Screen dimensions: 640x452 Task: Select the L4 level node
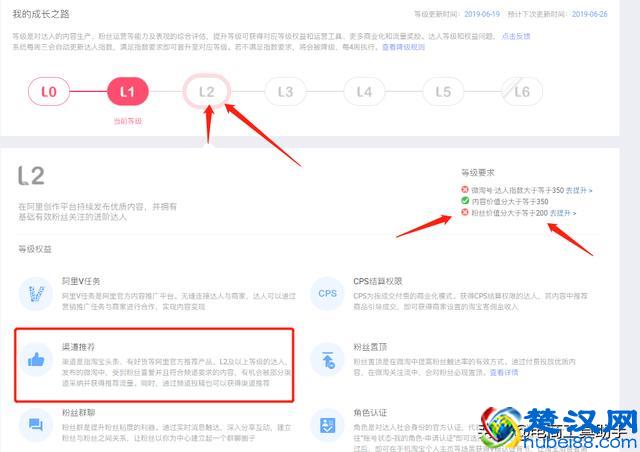364,91
